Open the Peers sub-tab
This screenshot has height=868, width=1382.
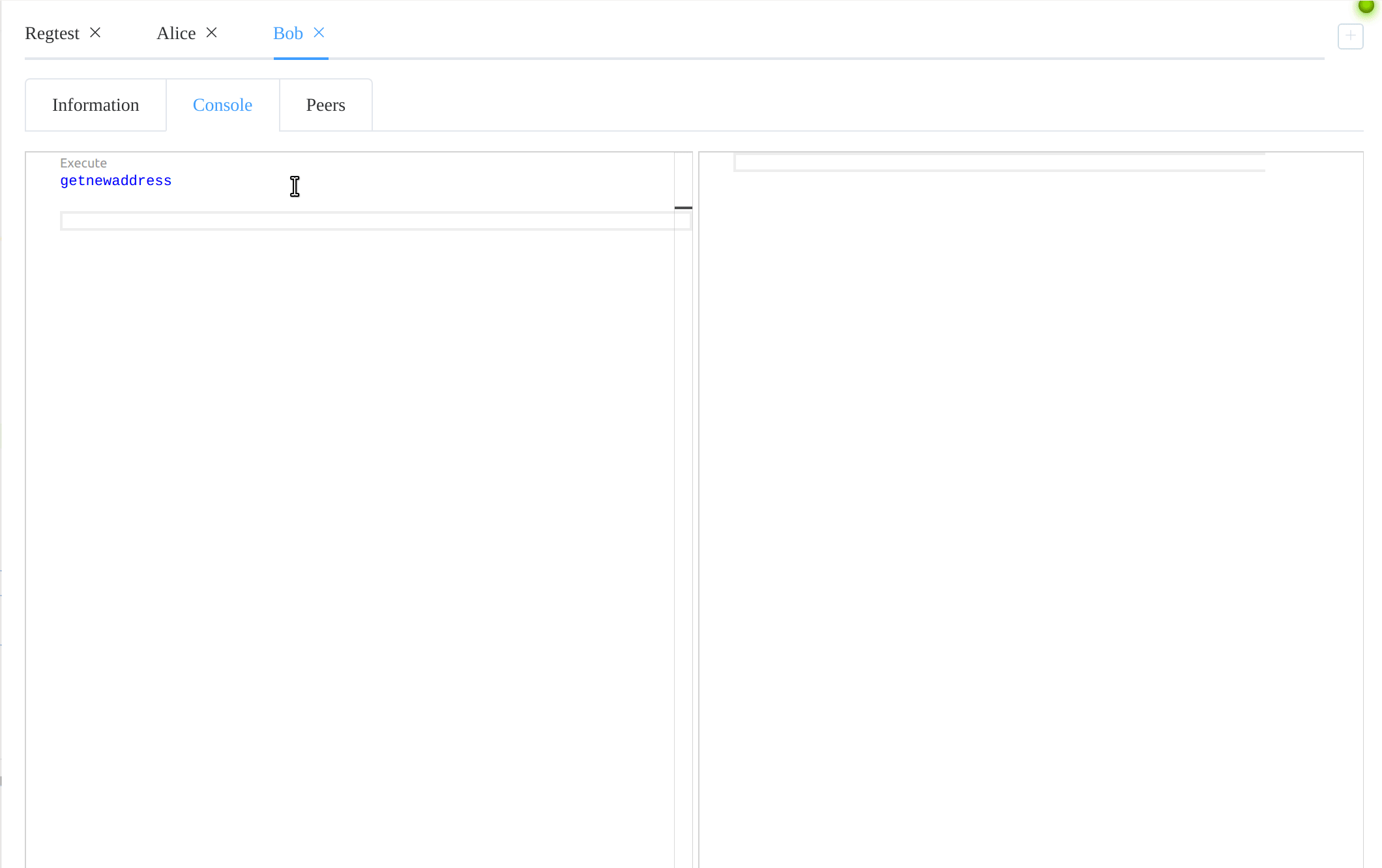326,105
